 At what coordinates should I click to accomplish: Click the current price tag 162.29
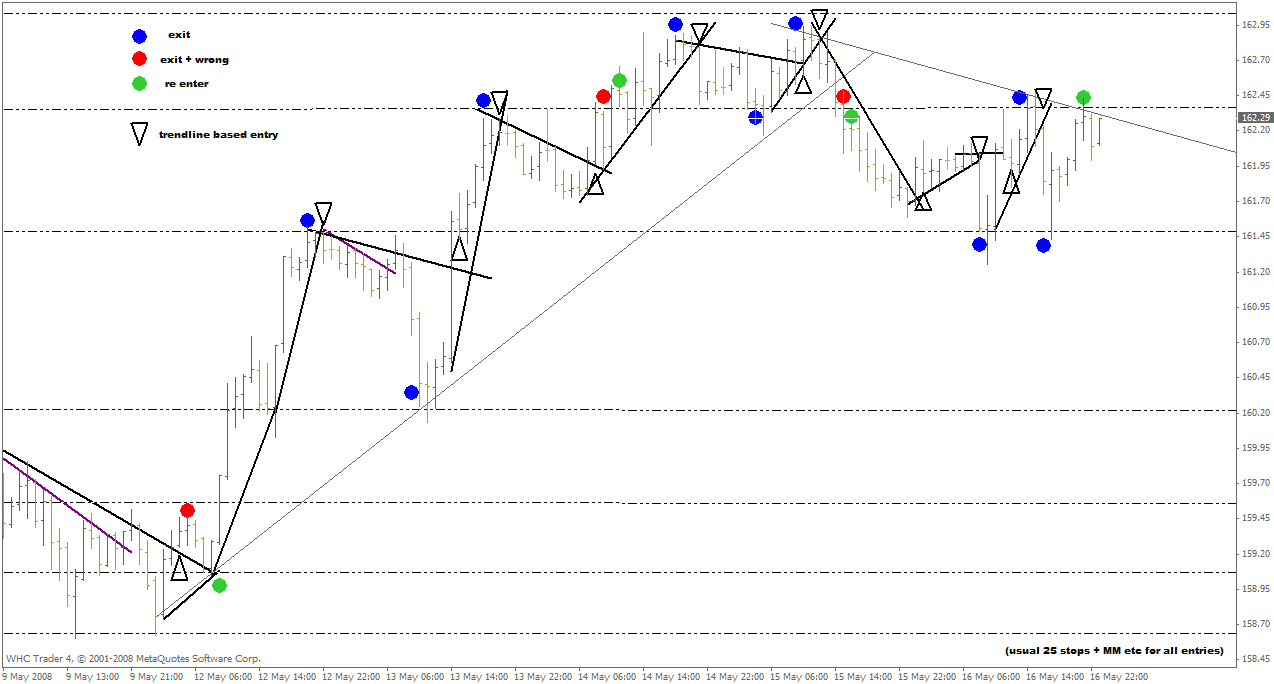tap(1255, 117)
